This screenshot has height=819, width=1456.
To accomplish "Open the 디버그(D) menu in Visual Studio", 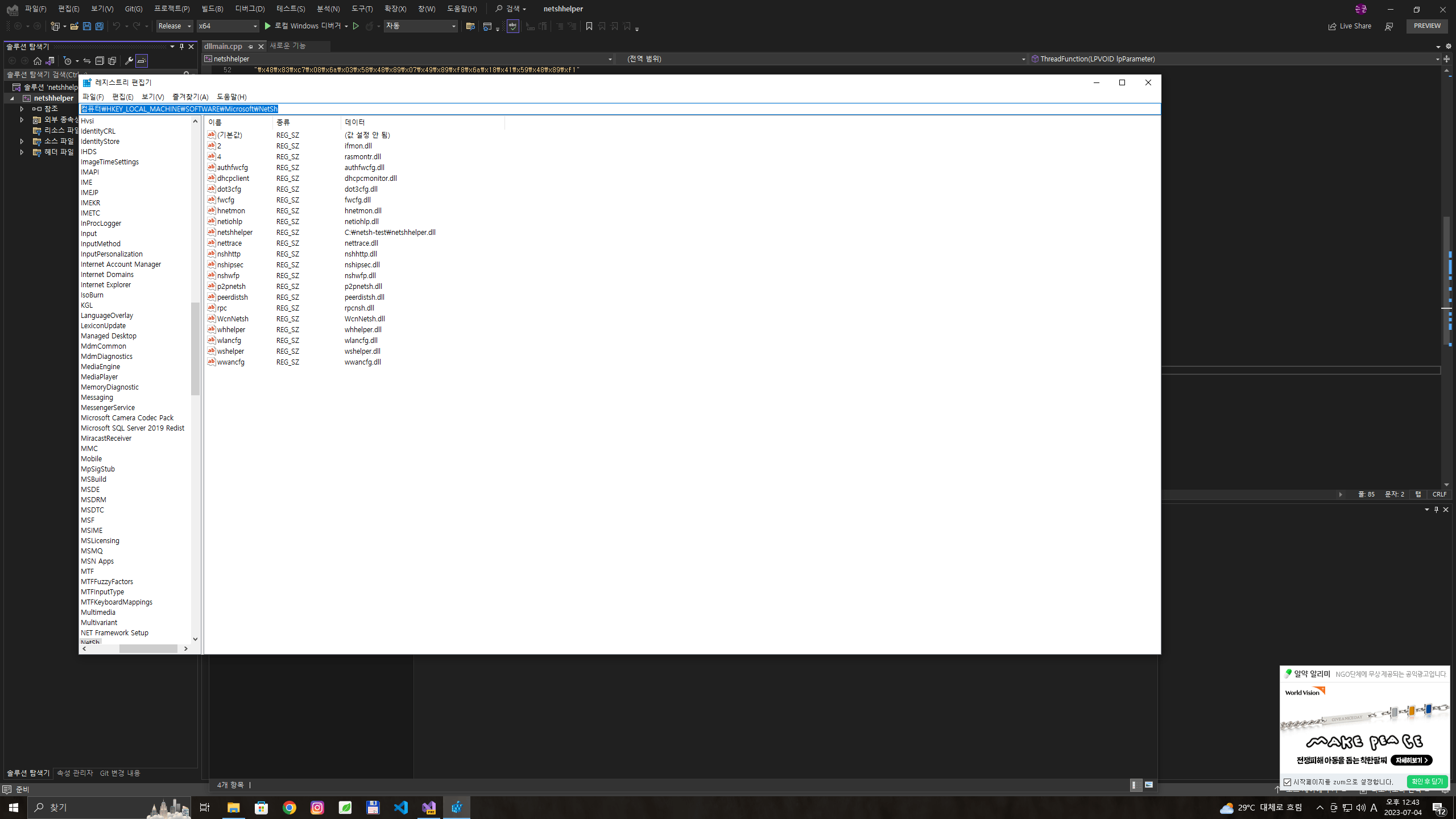I will click(x=250, y=9).
